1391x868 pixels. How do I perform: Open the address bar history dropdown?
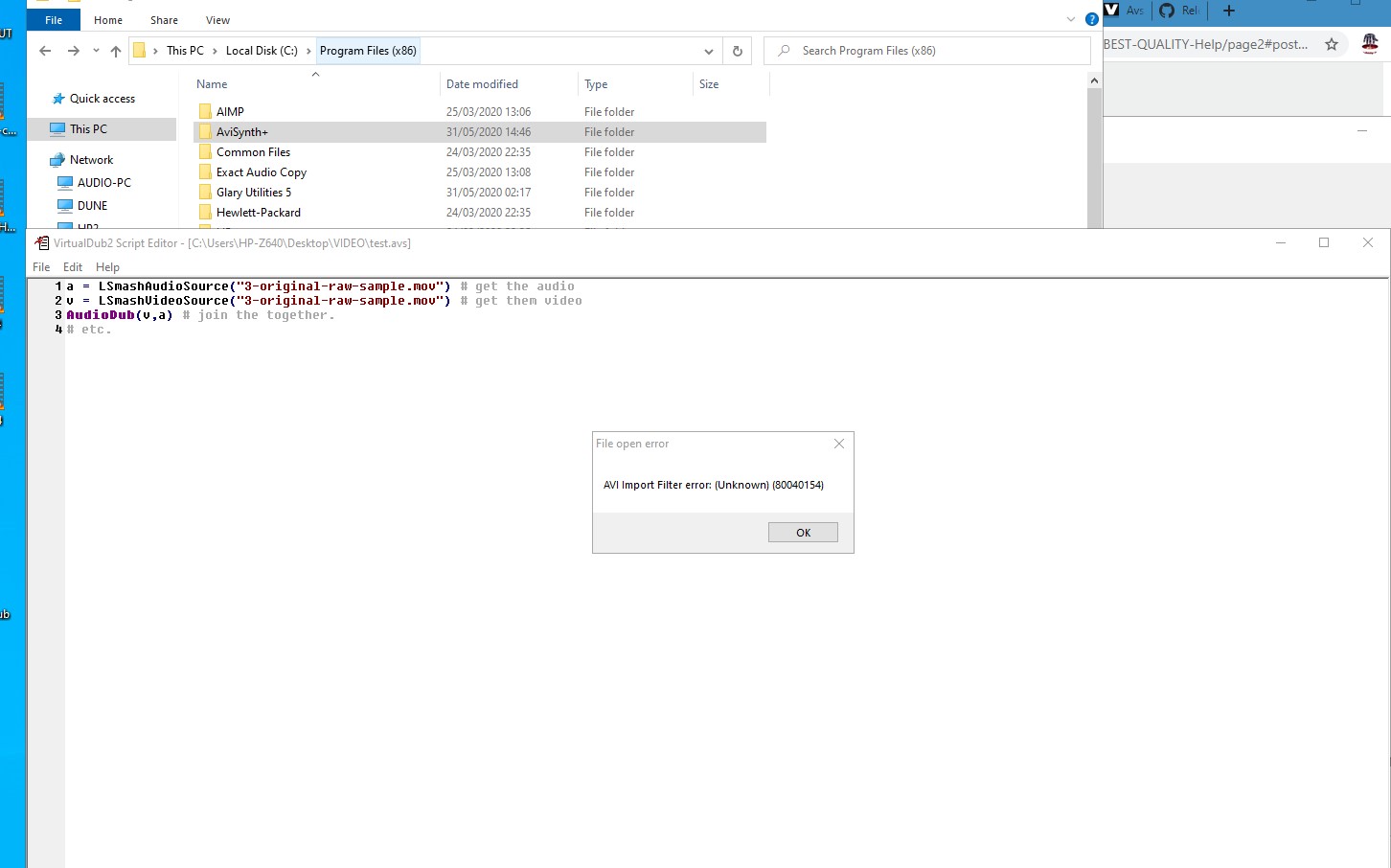709,51
